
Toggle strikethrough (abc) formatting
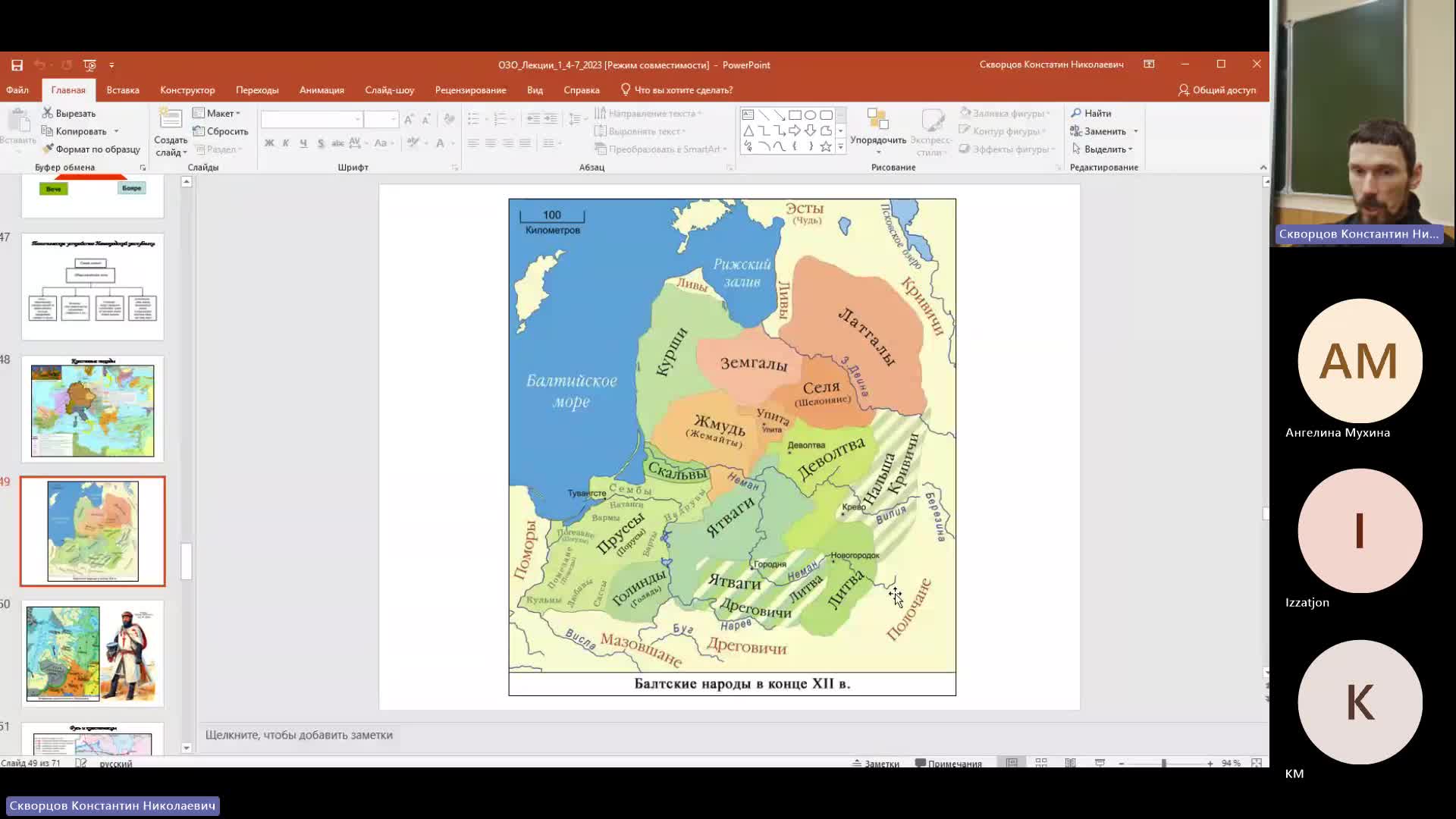(338, 143)
